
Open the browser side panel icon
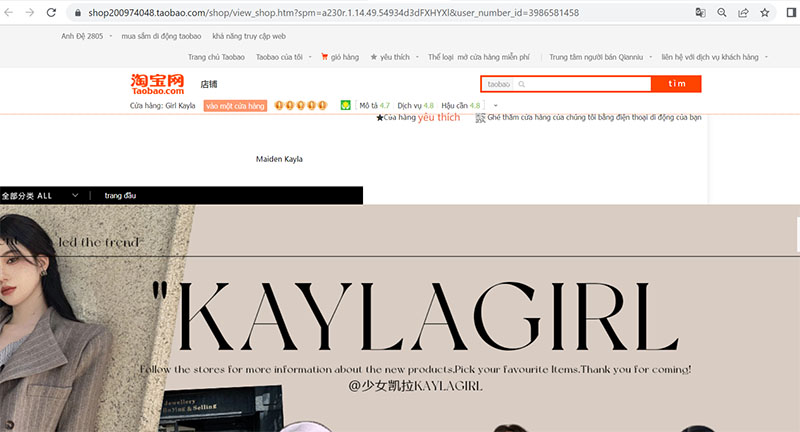[791, 13]
